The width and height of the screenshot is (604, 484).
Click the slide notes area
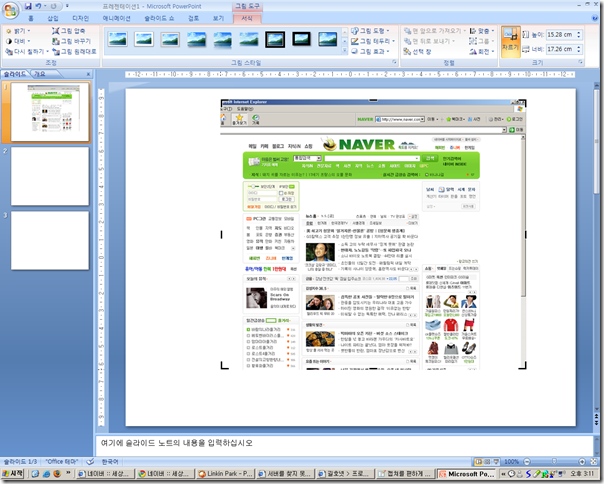(344, 446)
